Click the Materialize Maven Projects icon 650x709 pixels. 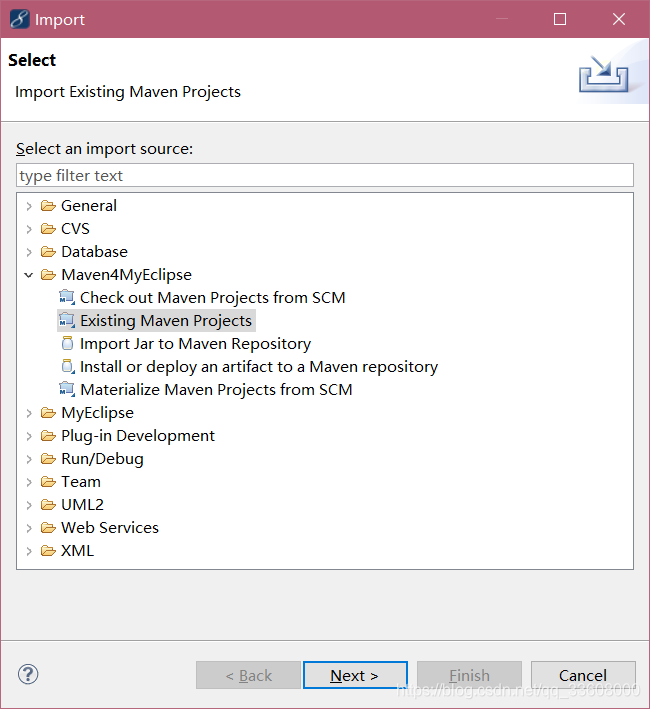click(67, 390)
